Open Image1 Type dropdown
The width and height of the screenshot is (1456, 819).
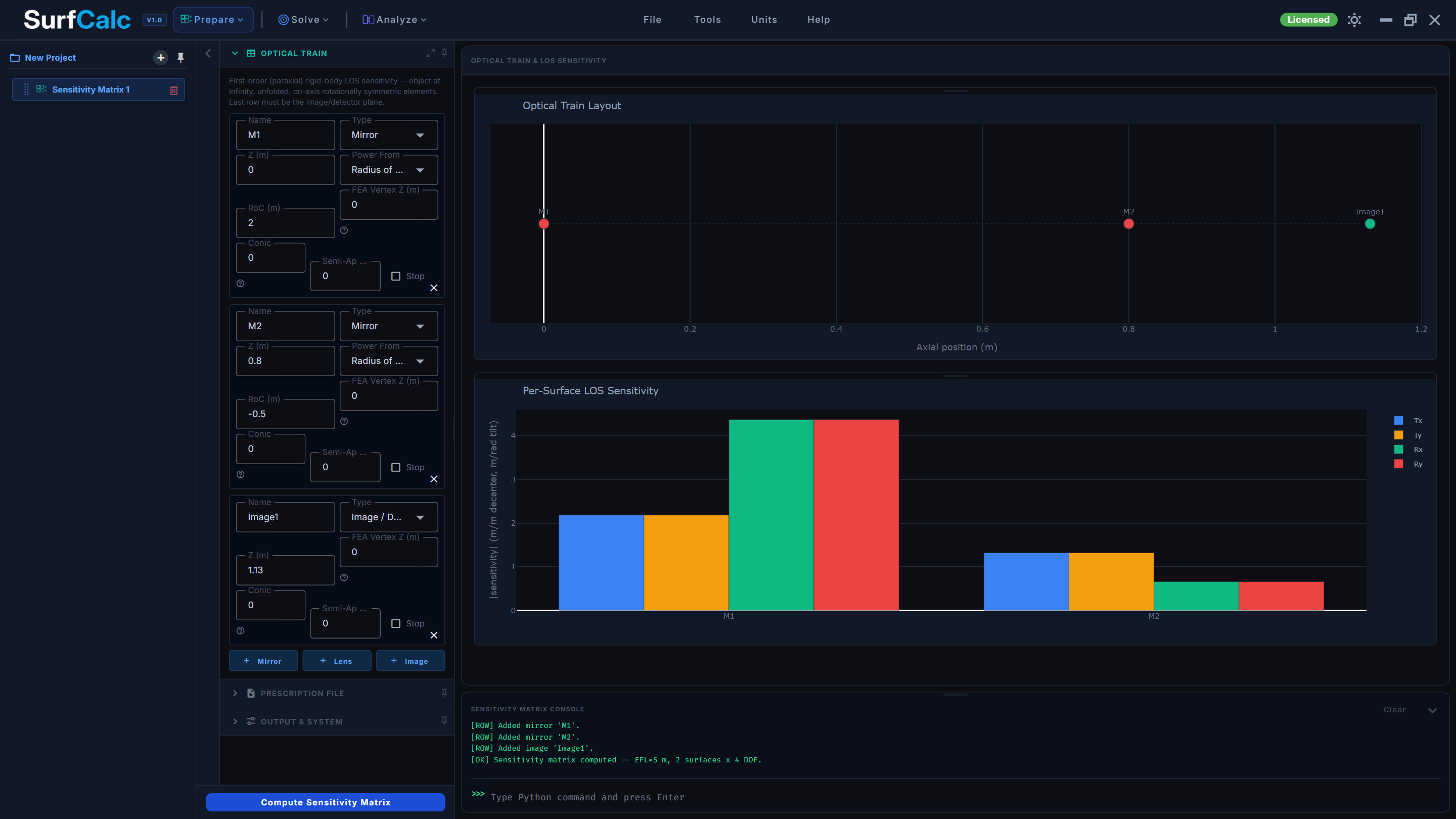coord(389,517)
